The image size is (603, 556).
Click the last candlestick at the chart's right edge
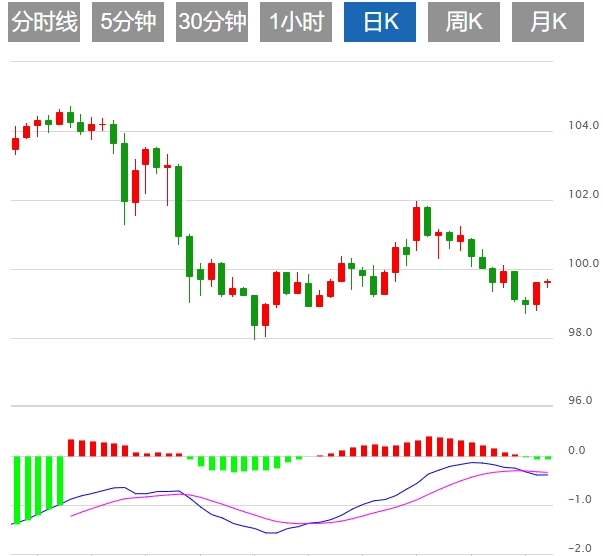click(547, 283)
